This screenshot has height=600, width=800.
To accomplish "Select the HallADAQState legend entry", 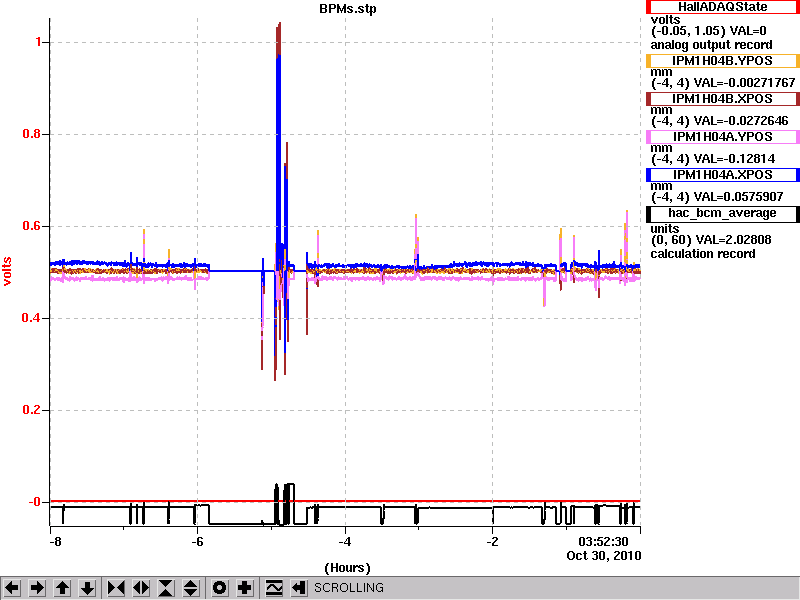I will pyautogui.click(x=722, y=7).
